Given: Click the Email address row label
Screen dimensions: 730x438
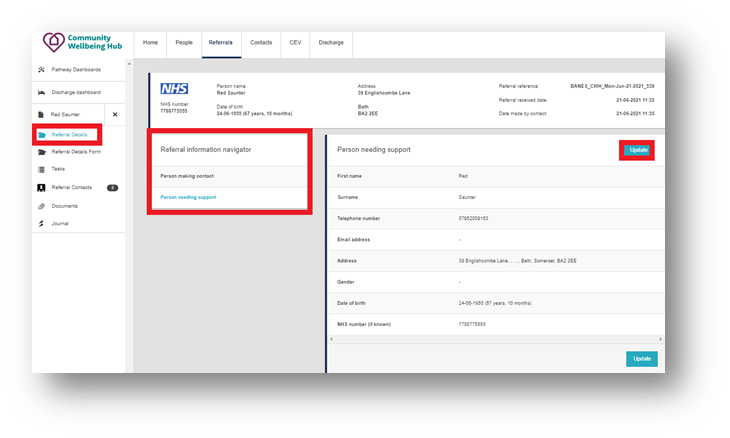Looking at the screenshot, I should (353, 240).
